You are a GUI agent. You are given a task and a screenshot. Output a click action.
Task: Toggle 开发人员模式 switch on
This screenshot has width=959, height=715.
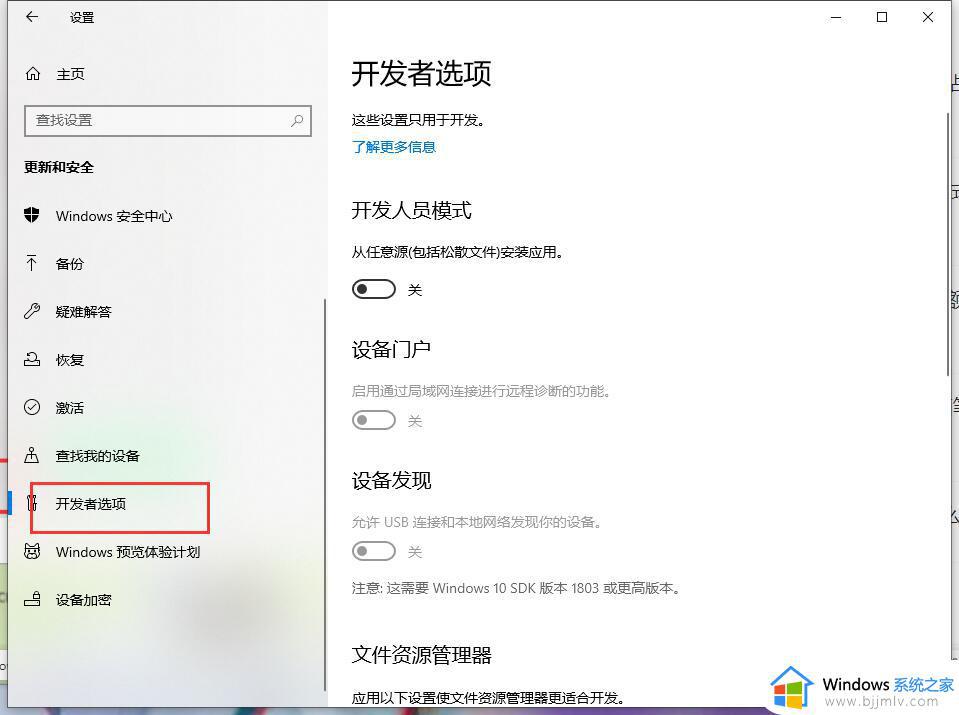(x=374, y=289)
